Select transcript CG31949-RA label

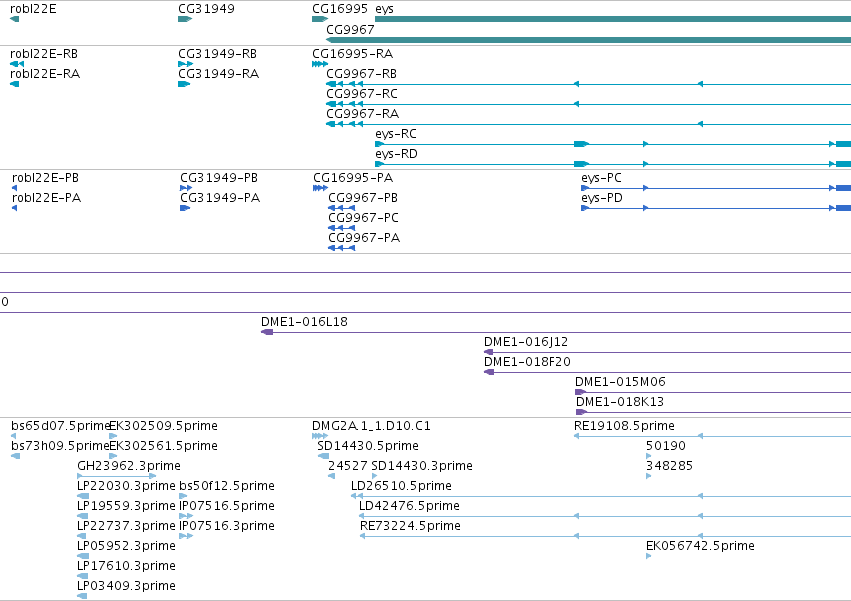point(218,74)
